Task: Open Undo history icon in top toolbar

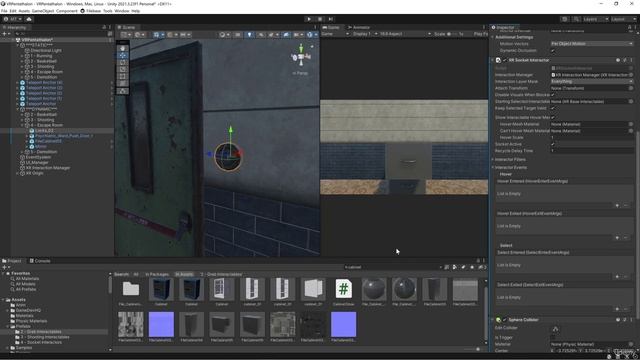Action: tap(565, 19)
